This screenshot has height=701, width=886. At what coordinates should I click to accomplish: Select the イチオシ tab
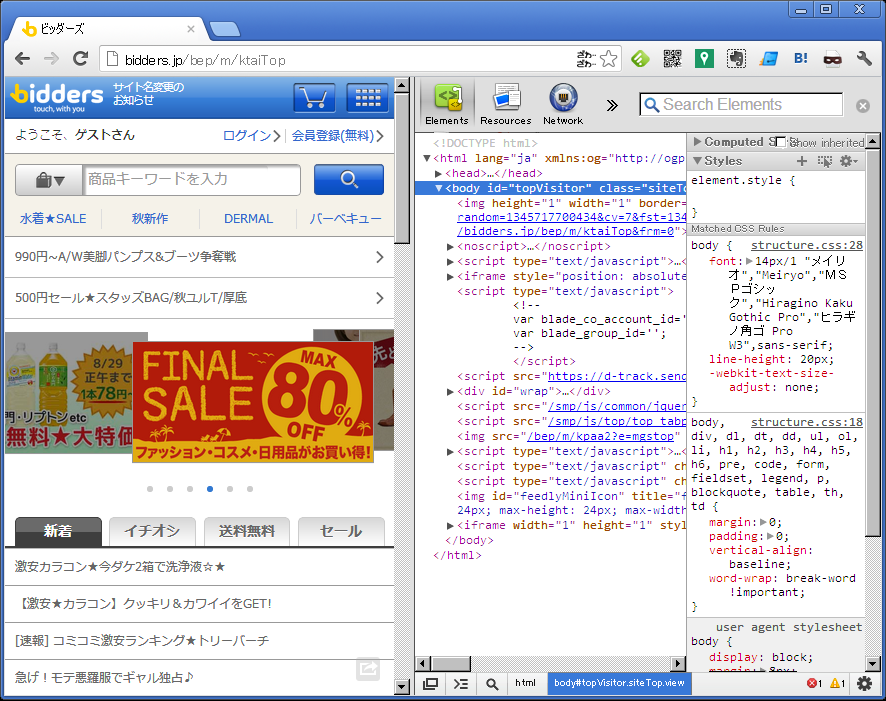point(152,532)
